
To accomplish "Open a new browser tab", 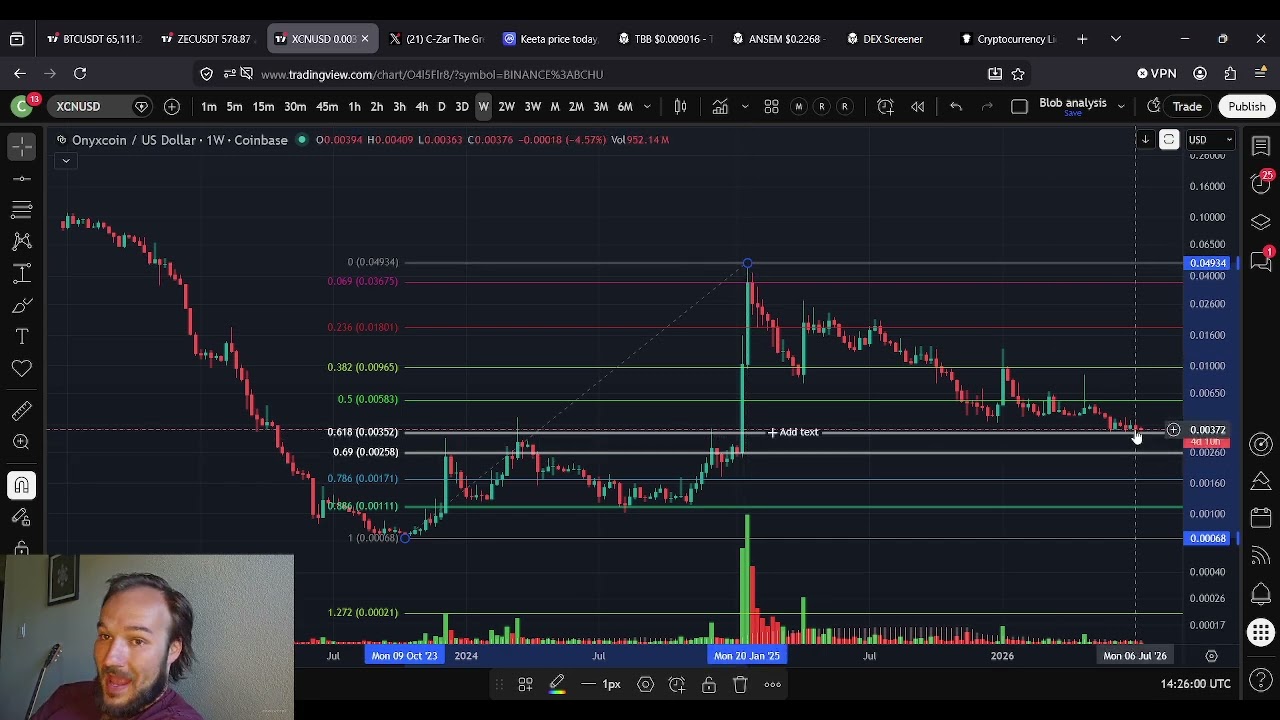I will point(1082,39).
